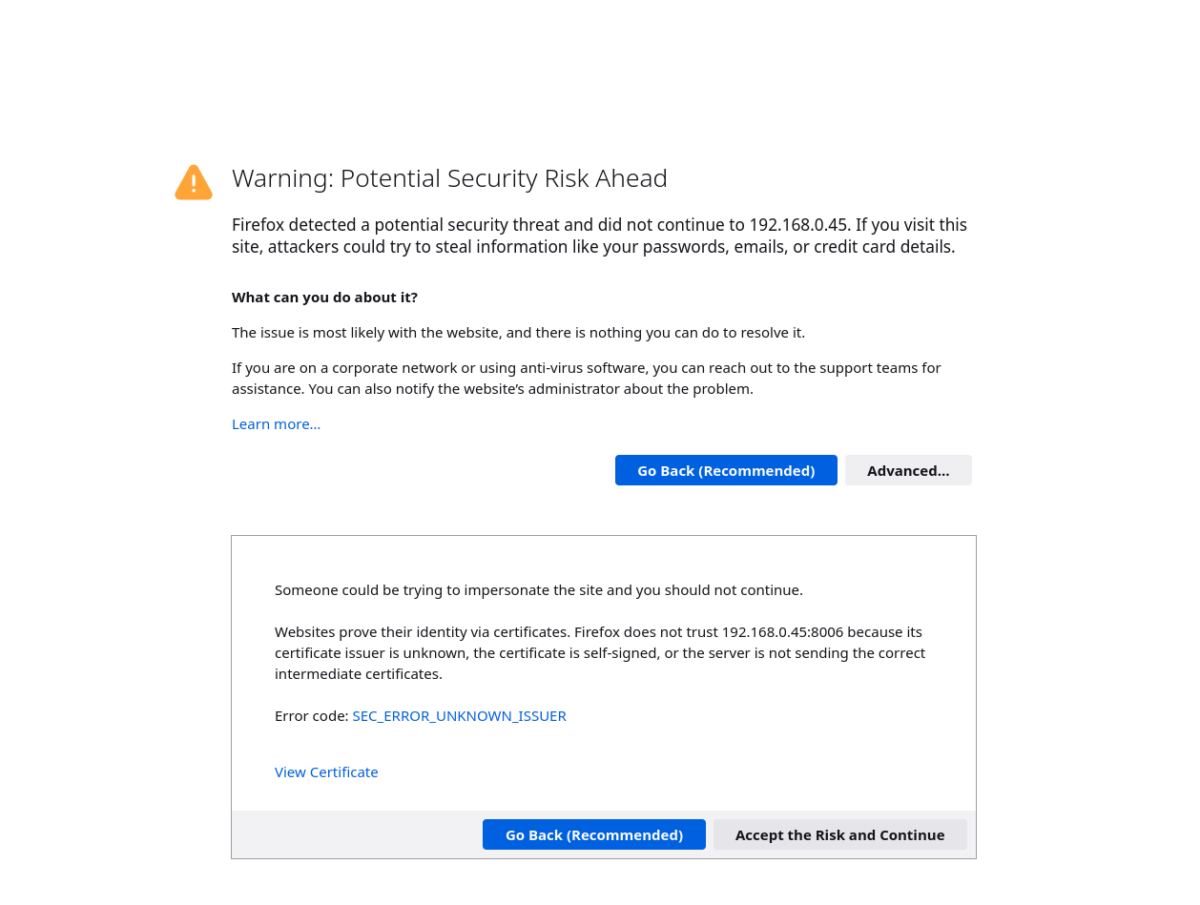The image size is (1200, 905).
Task: Inspect the site certificate via 'View Certificate'
Action: [x=326, y=771]
